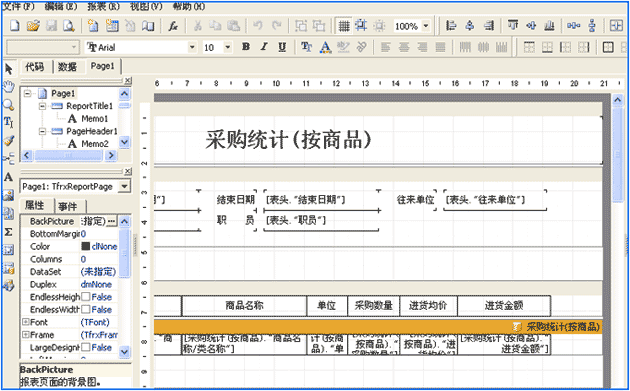Draw all frame lines icon
Viewport: 630px width, 391px height.
[x=608, y=47]
